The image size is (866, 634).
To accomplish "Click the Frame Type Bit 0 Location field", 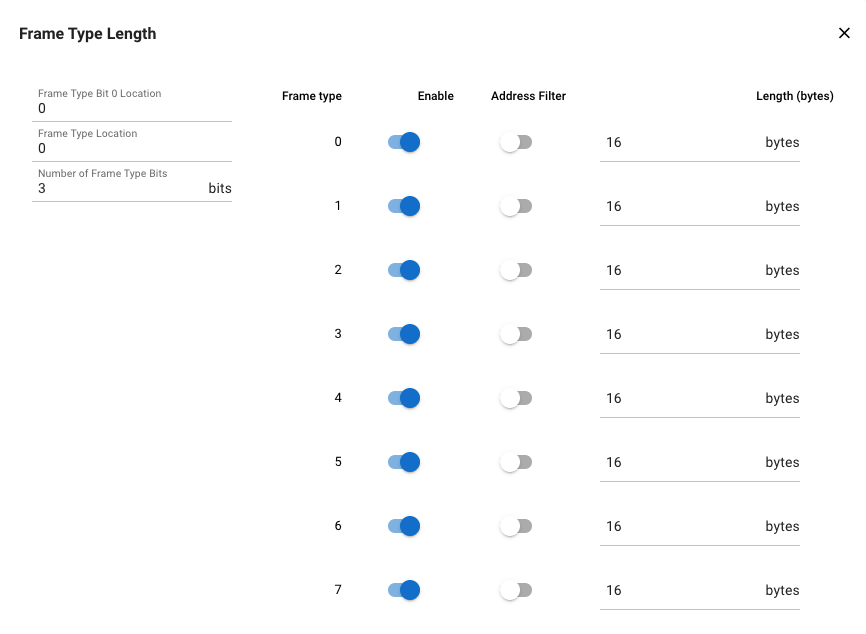I will point(131,108).
